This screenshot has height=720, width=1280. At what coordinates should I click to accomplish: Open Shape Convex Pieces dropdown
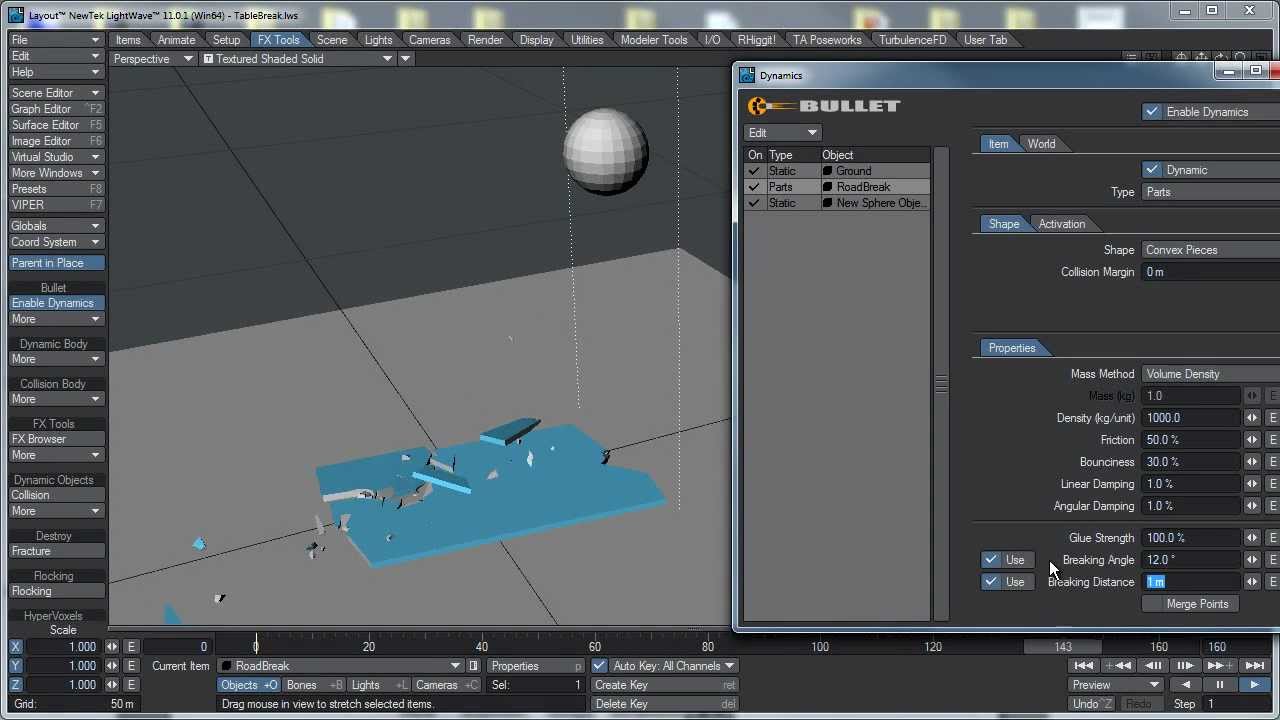click(1211, 250)
